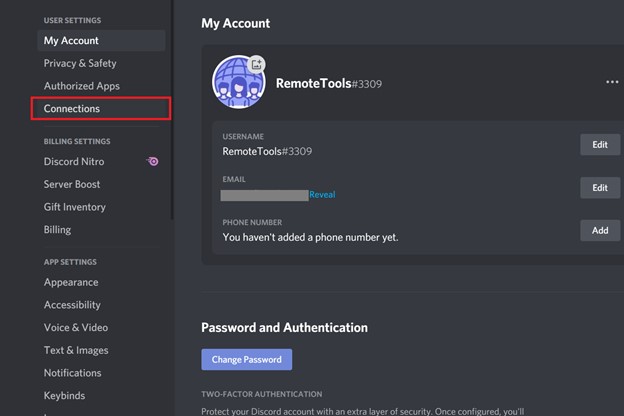Reveal the hidden email address
Image resolution: width=624 pixels, height=416 pixels.
click(x=322, y=195)
